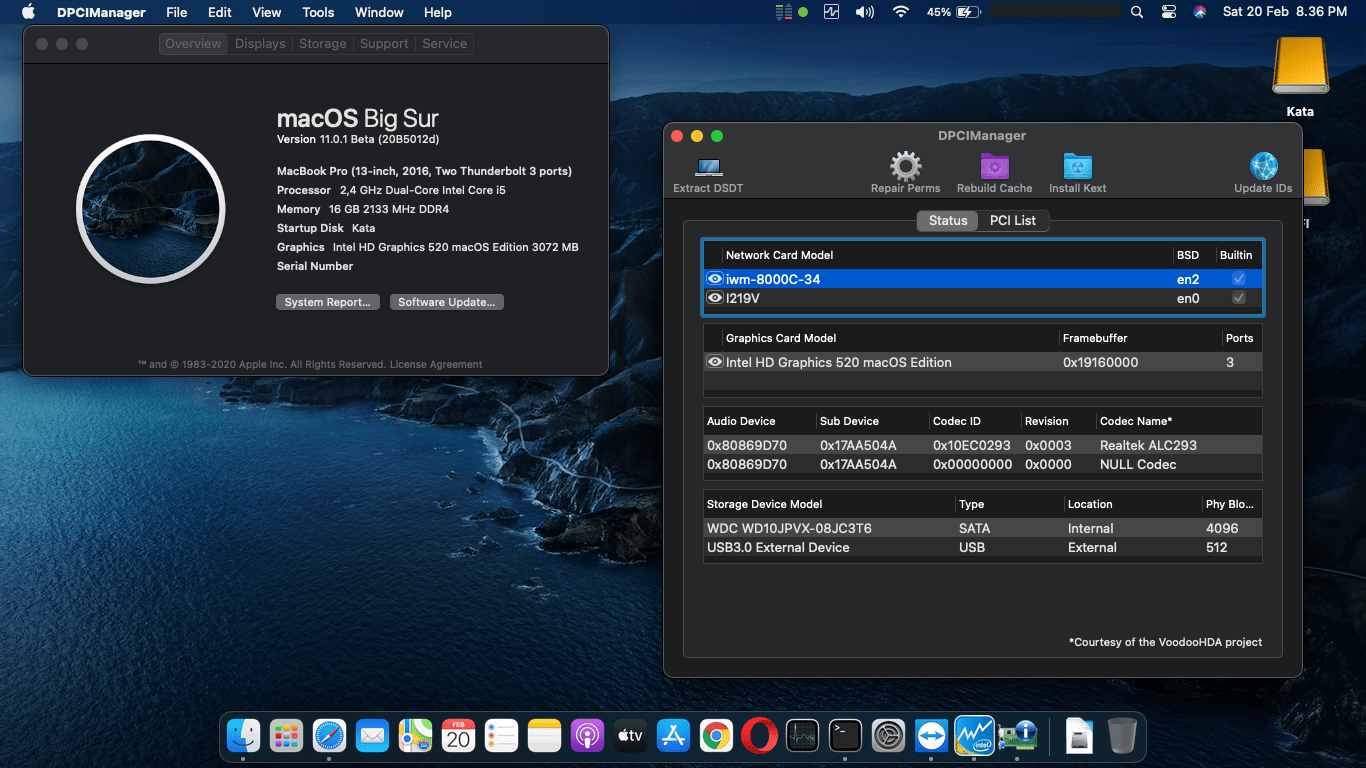The width and height of the screenshot is (1366, 768).
Task: Launch Rebuild Cache toolbar item
Action: [994, 173]
